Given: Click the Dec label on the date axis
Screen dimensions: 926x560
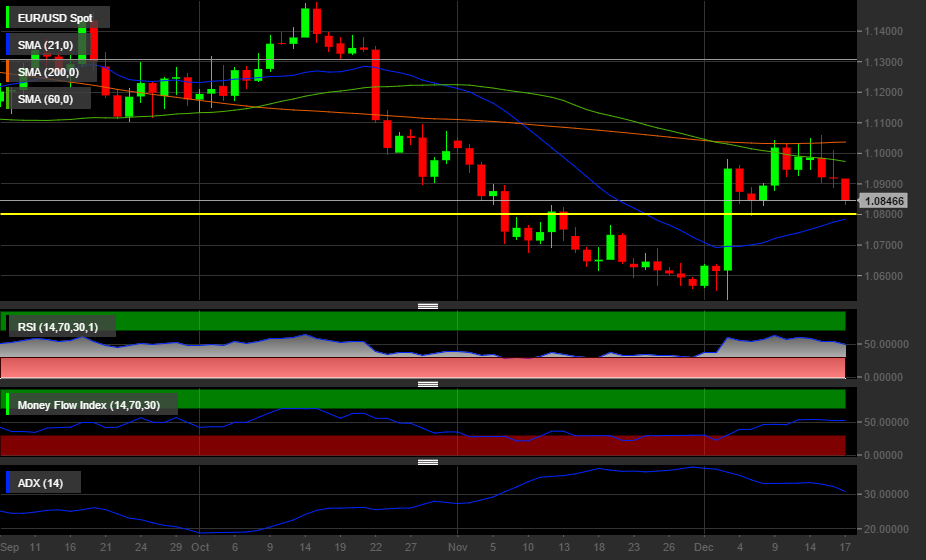Looking at the screenshot, I should [704, 548].
